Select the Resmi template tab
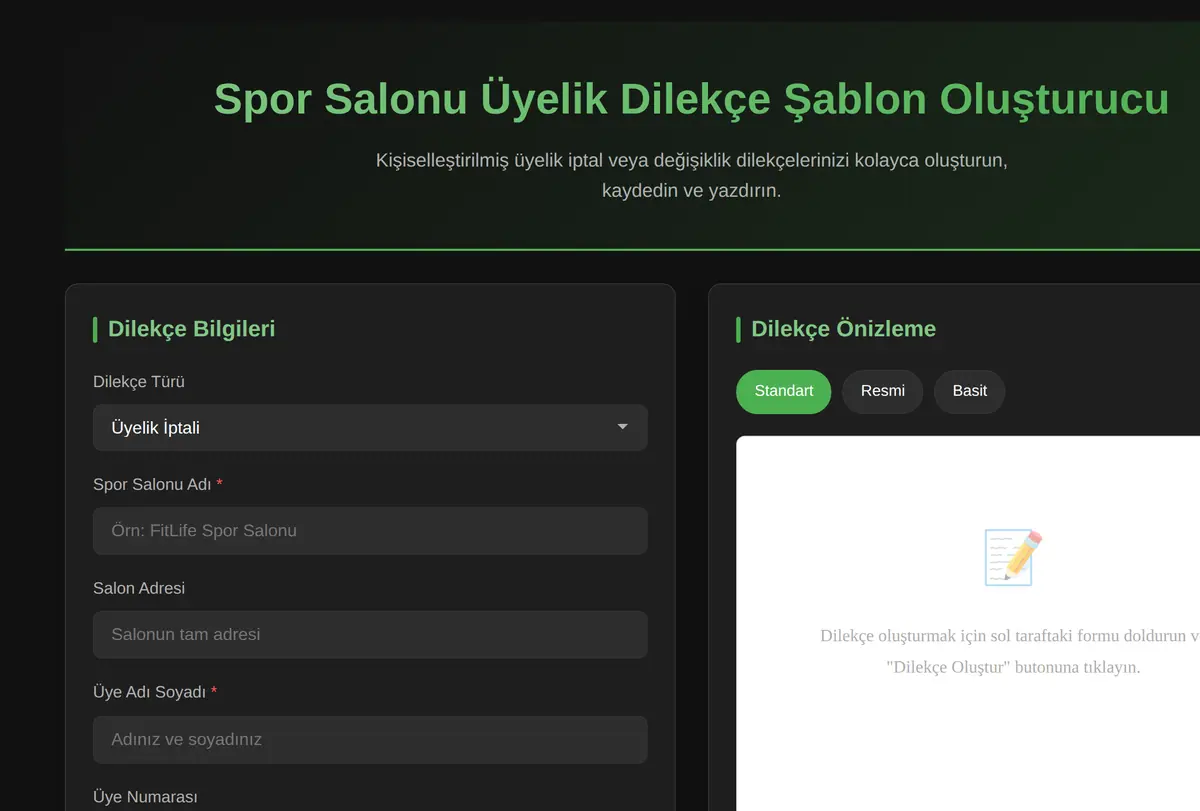 pos(883,391)
